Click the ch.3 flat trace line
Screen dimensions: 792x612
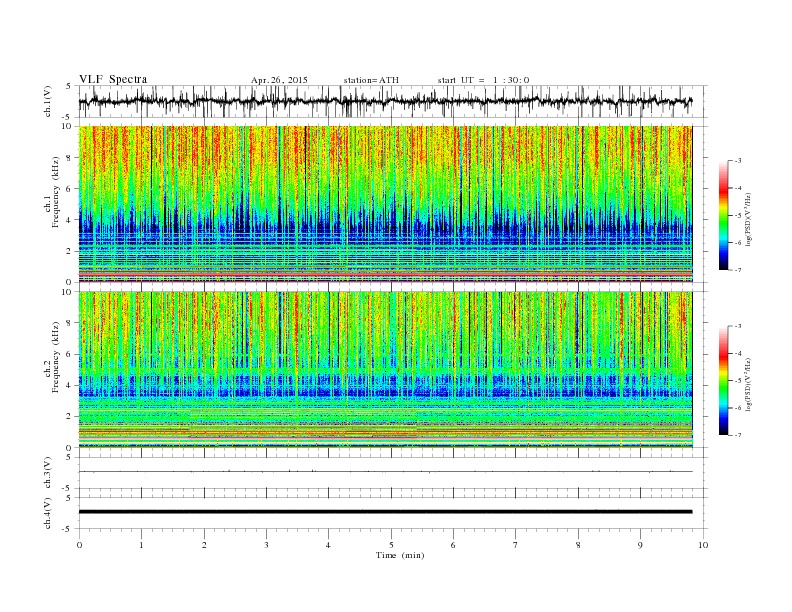pos(385,471)
